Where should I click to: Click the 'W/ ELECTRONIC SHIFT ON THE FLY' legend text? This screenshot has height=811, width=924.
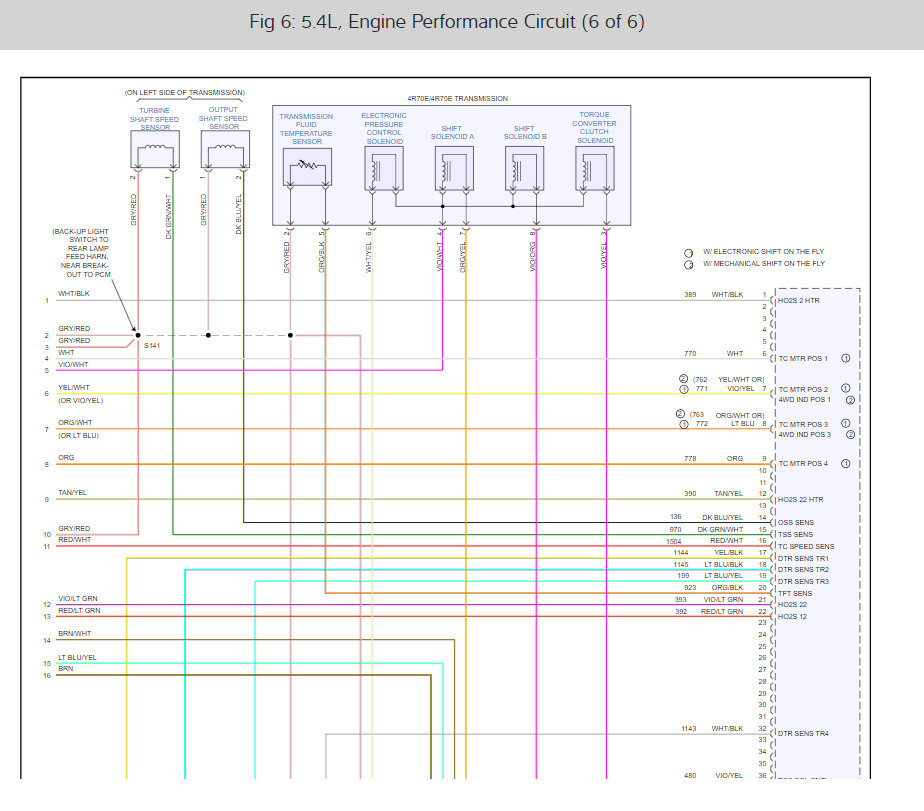(x=763, y=252)
